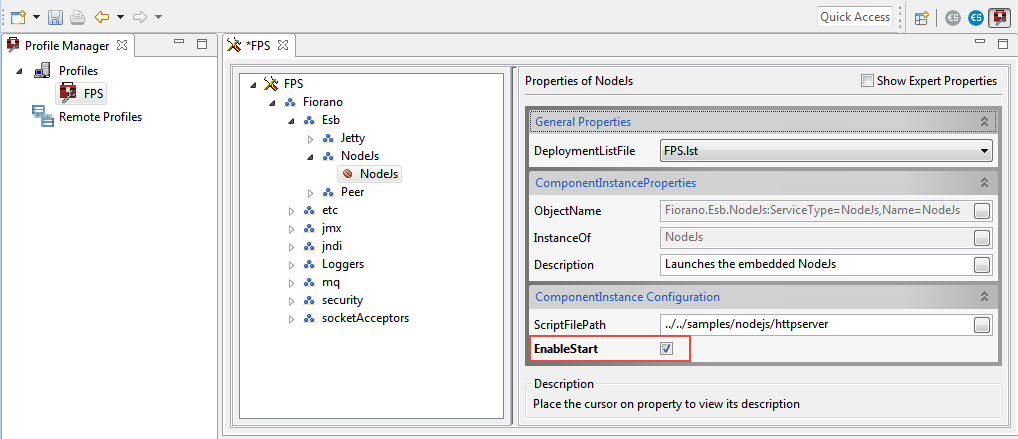Click the ComponentInstanceProperties header link
The image size is (1018, 439).
coord(615,183)
